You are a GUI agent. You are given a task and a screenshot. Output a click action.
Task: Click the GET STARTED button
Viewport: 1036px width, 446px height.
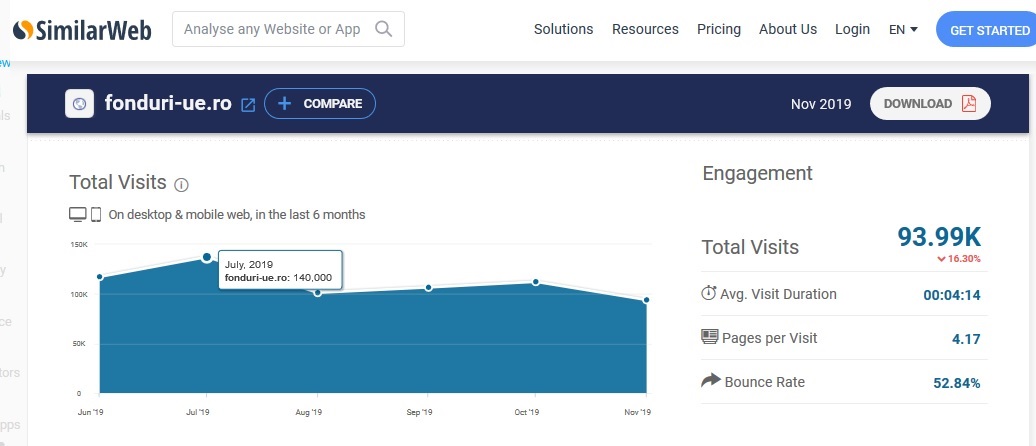(986, 30)
